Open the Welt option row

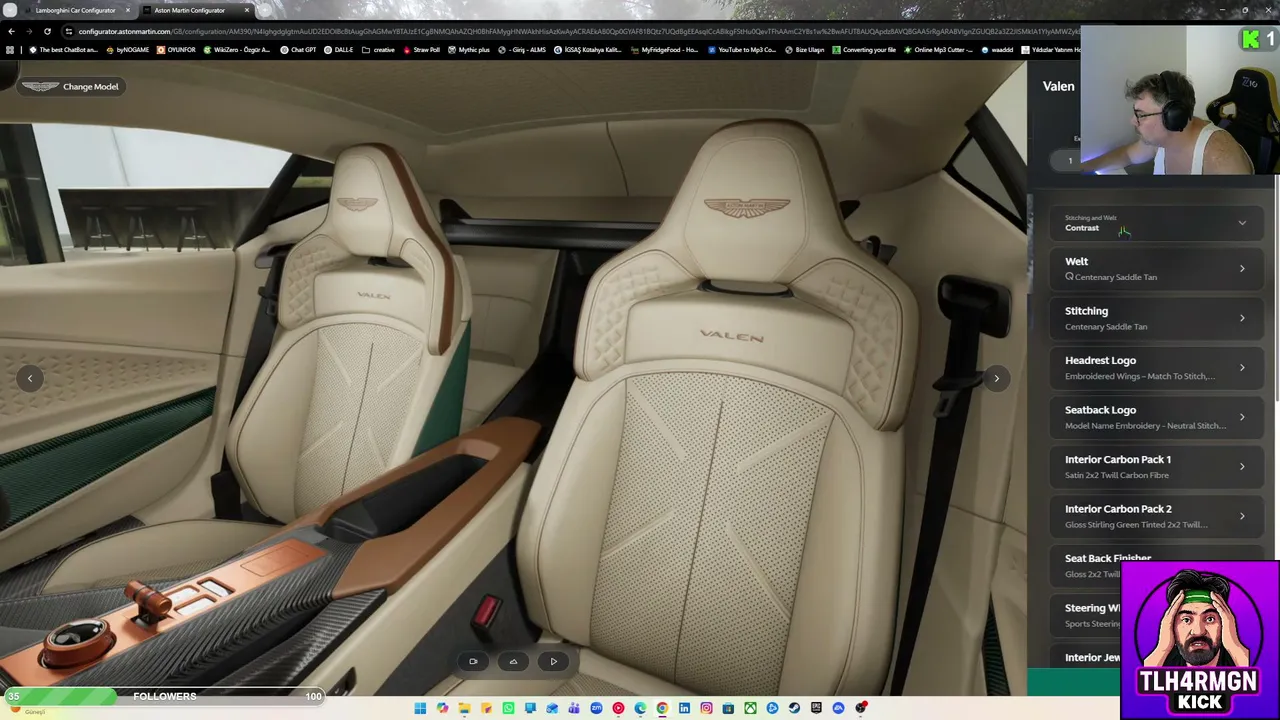pos(1156,269)
